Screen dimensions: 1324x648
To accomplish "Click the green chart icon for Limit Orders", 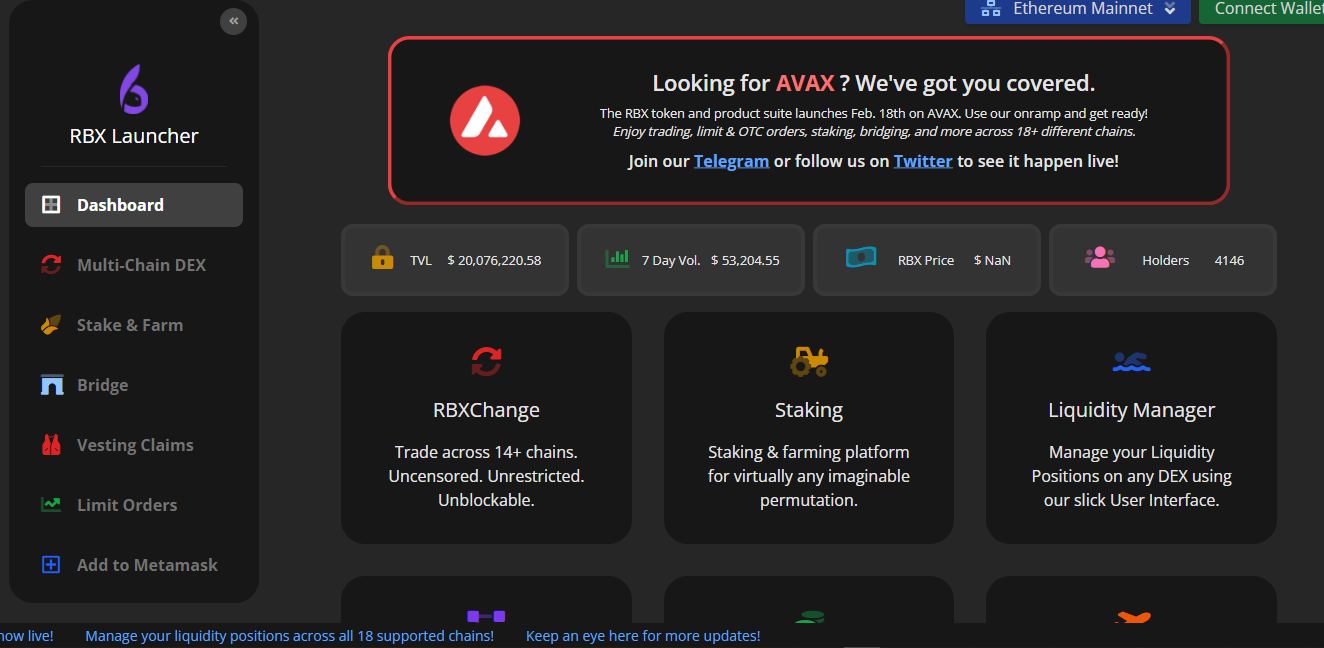I will pyautogui.click(x=51, y=505).
